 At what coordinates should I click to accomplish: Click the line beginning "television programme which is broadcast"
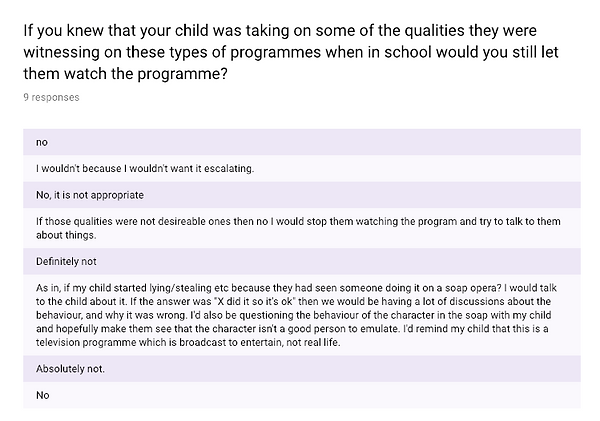188,342
